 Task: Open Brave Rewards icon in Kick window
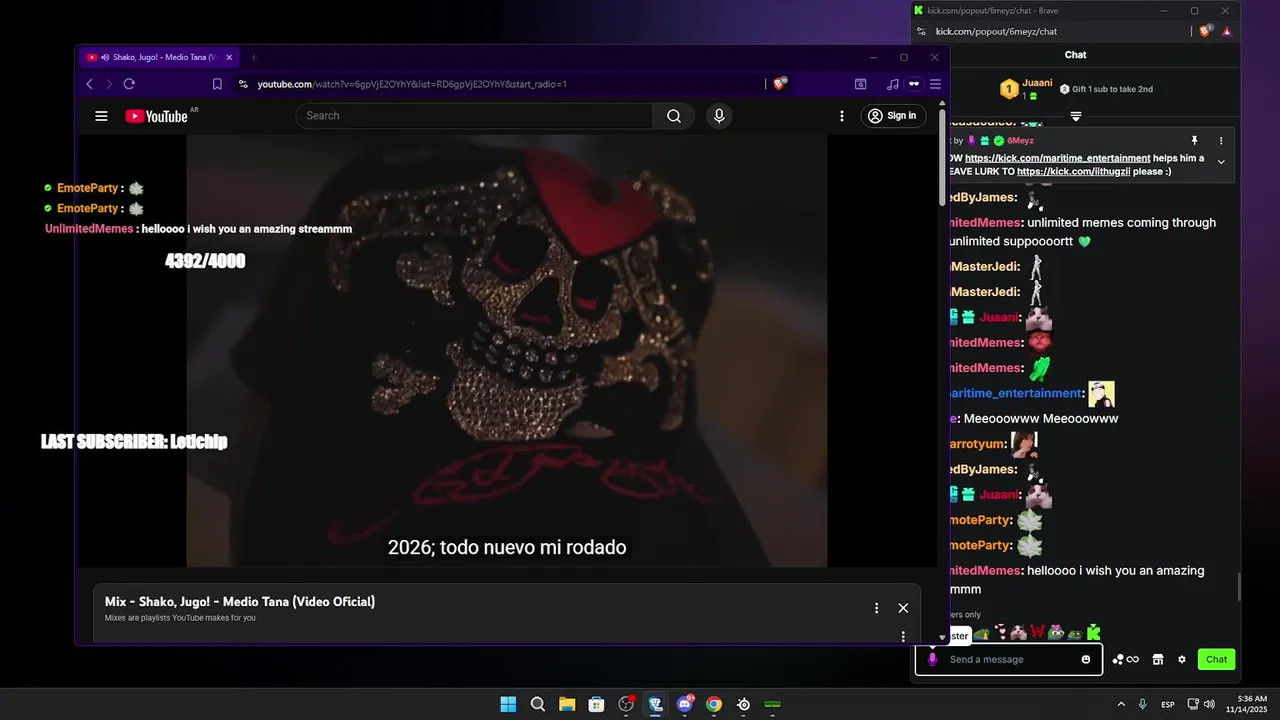[1227, 31]
